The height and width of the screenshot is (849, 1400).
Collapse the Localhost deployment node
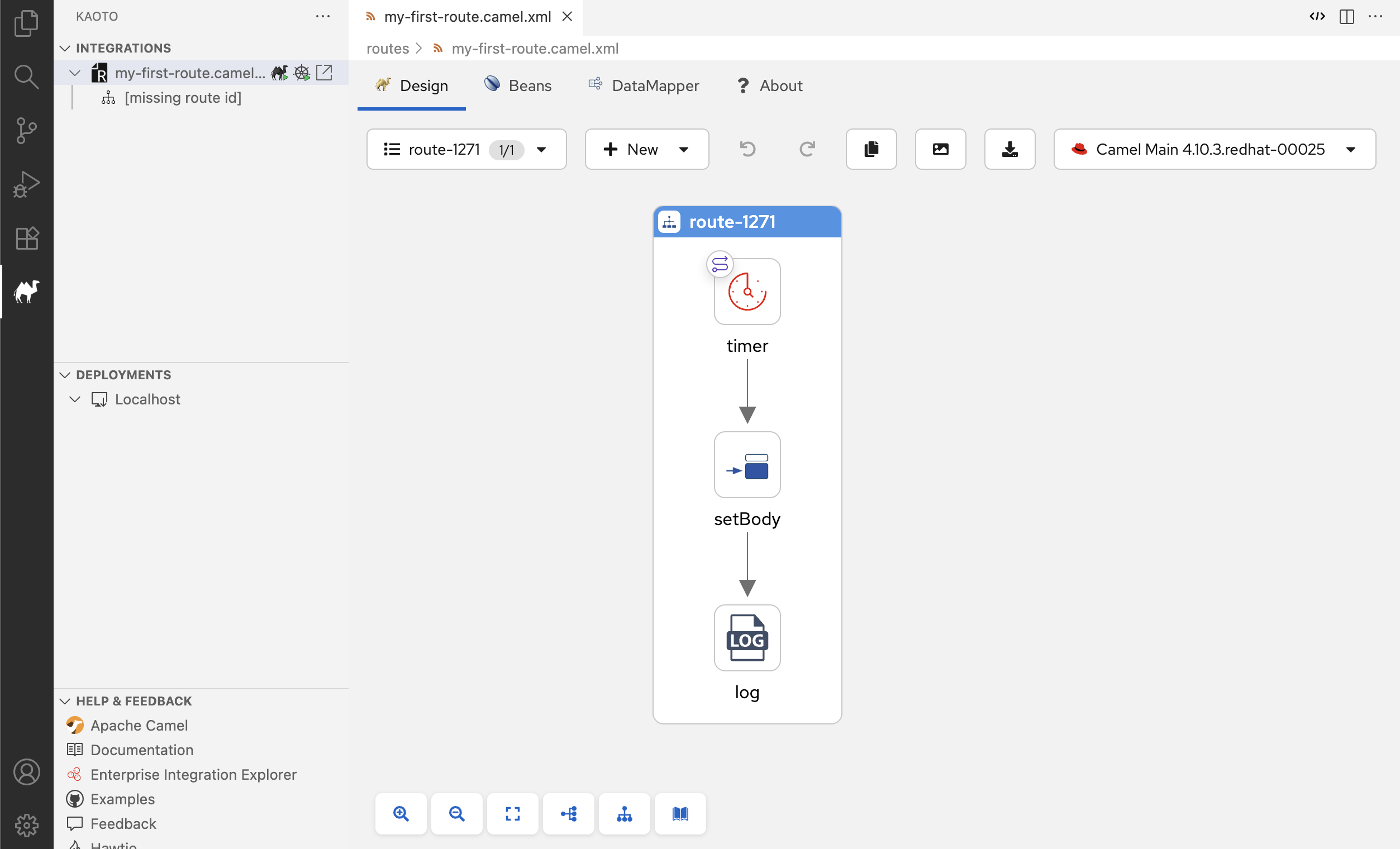[74, 399]
